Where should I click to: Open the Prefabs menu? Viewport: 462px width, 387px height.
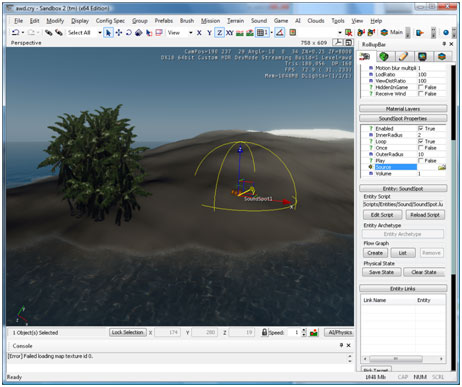164,21
